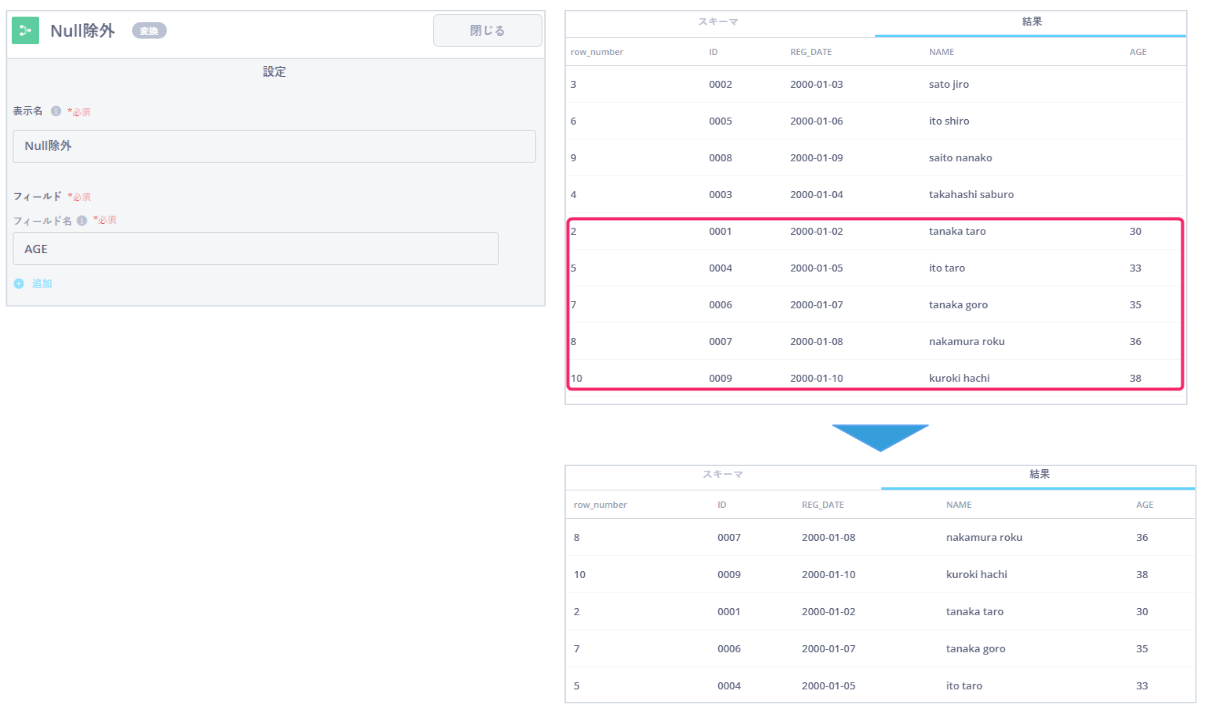Viewport: 1209px width, 715px height.
Task: Click the info icon beside フィールド名
Action: coord(82,220)
